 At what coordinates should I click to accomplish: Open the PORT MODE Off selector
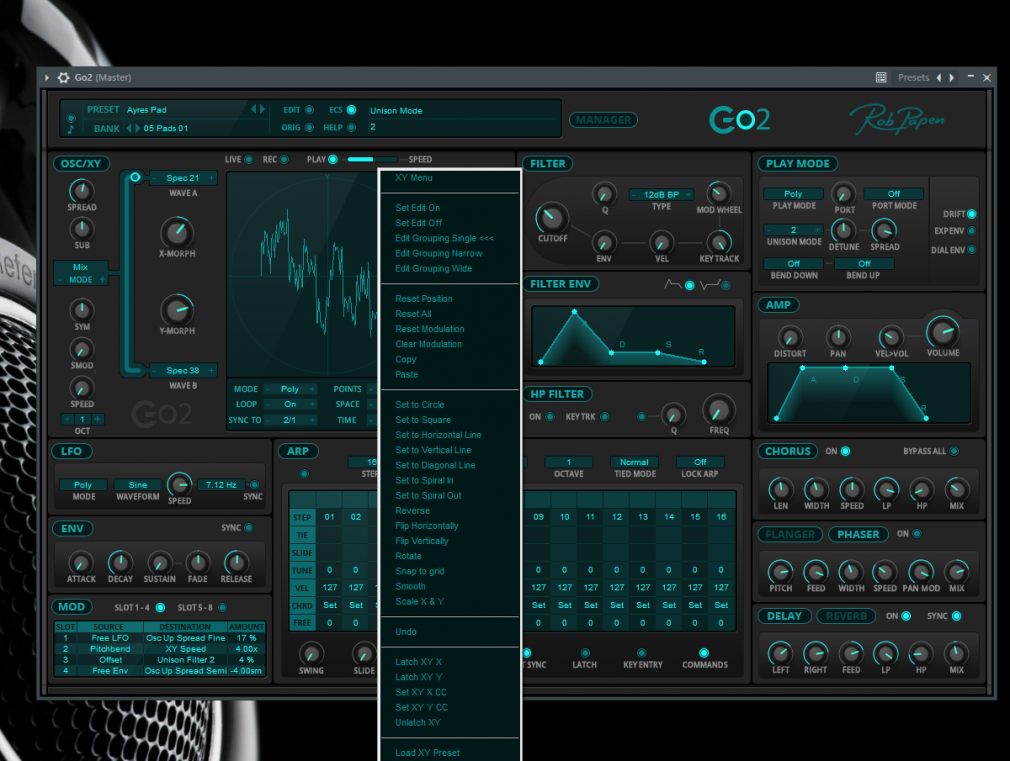[x=893, y=193]
